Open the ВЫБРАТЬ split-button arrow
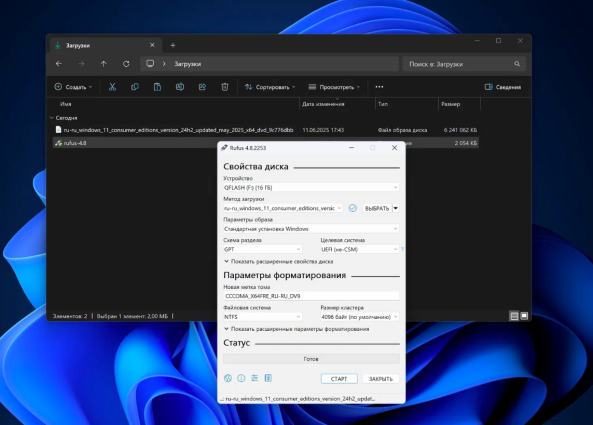Screen dimensions: 593x425 click(x=396, y=208)
